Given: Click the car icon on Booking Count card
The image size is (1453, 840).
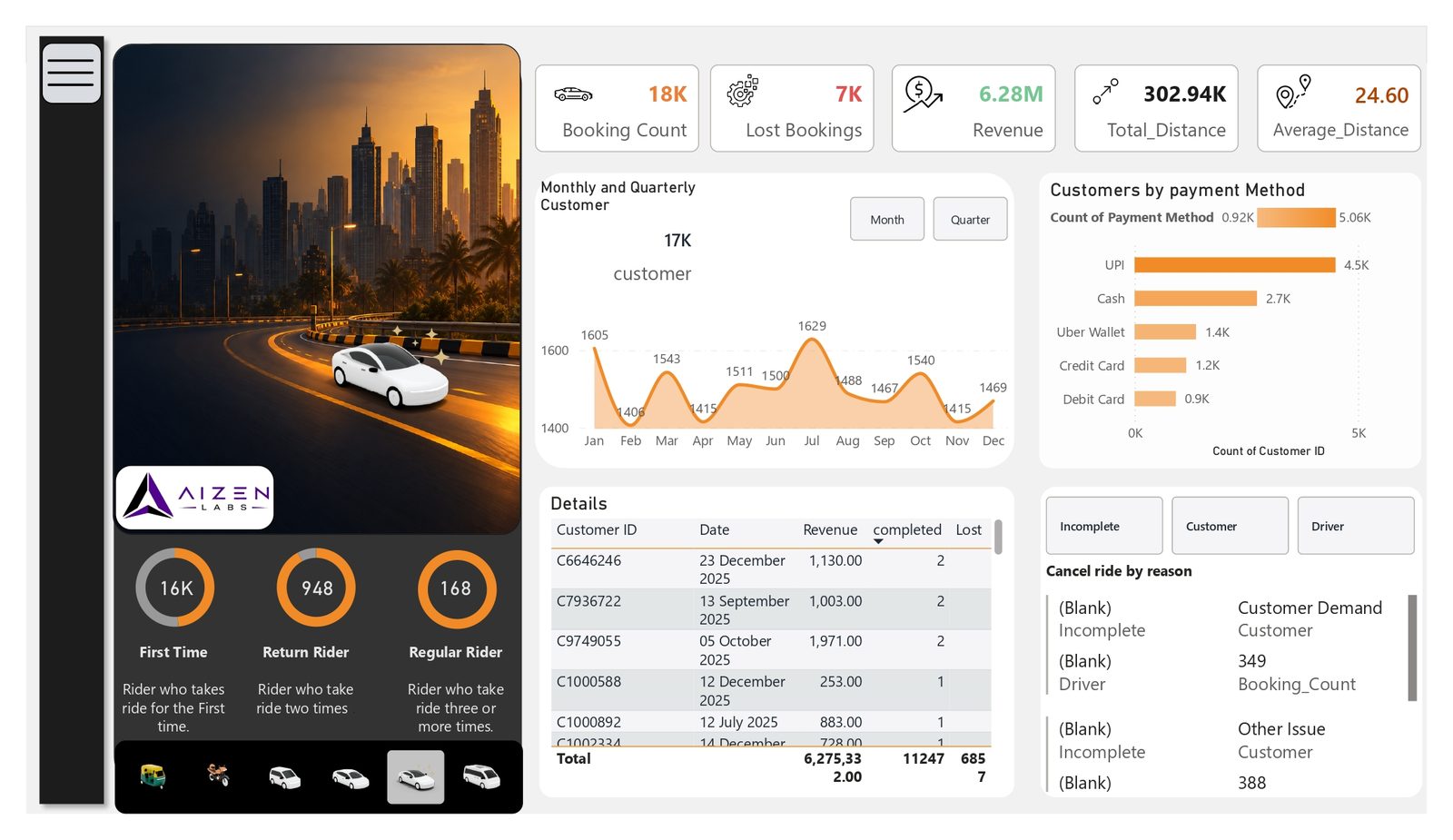Looking at the screenshot, I should (x=573, y=94).
